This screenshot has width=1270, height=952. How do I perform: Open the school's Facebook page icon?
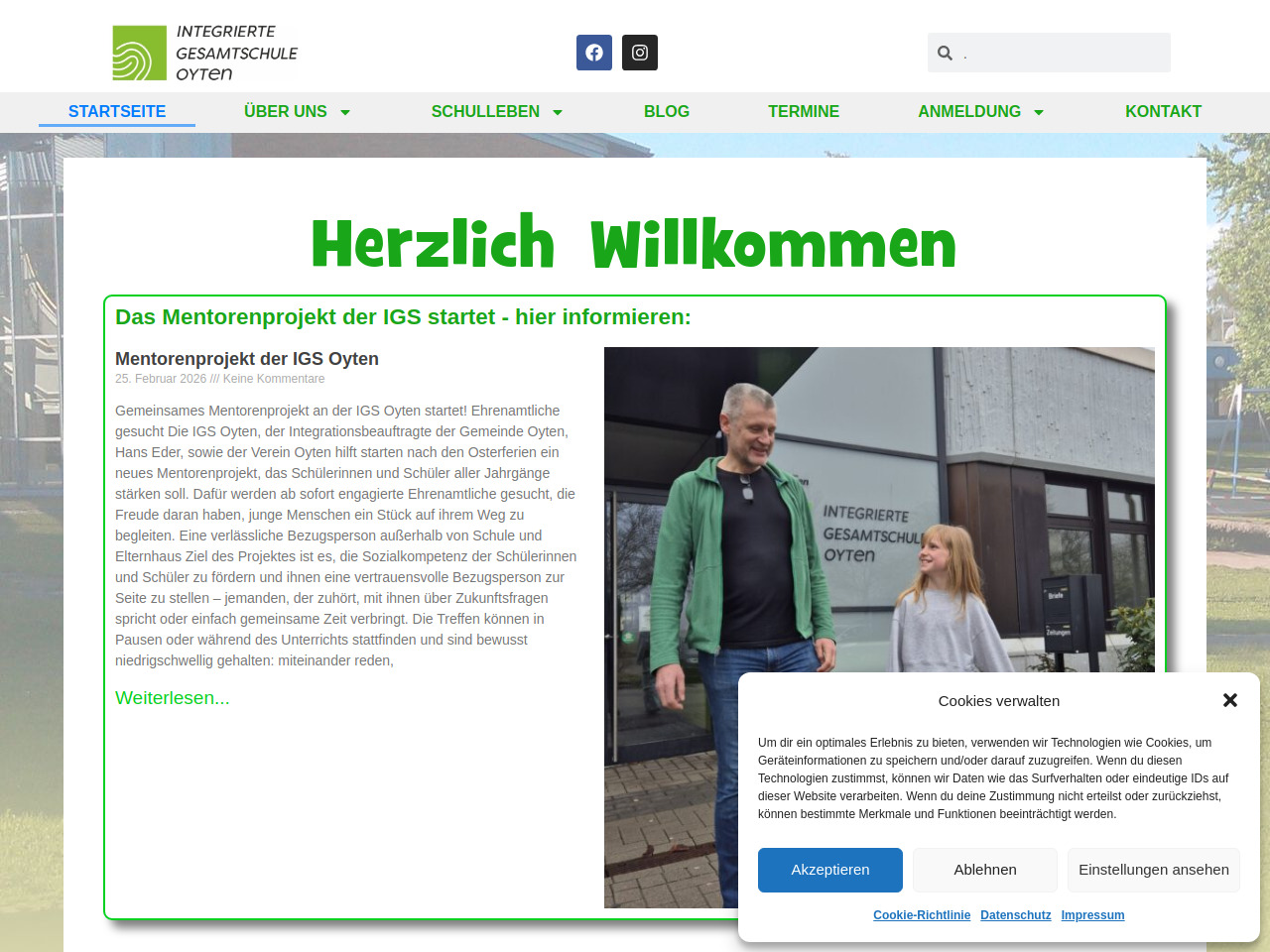593,53
